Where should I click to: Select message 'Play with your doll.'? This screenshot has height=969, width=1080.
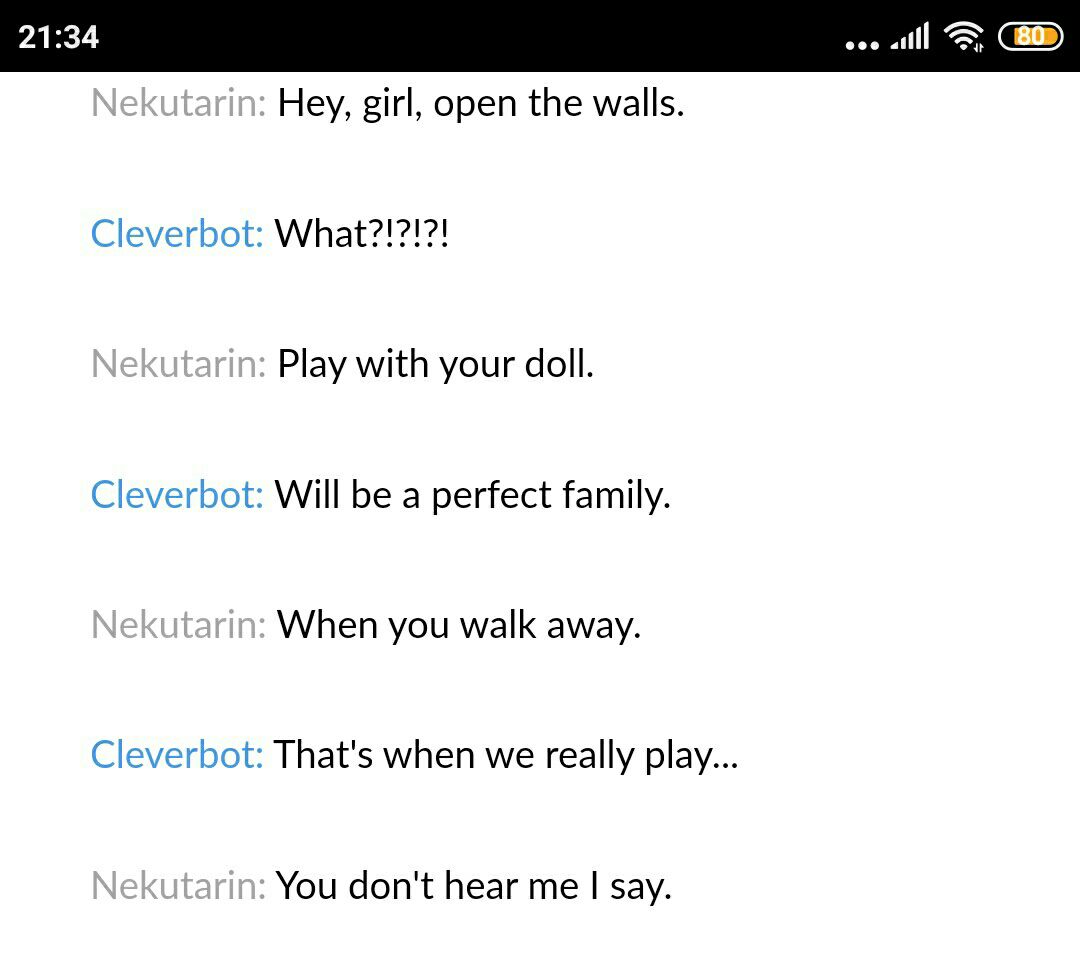[435, 365]
